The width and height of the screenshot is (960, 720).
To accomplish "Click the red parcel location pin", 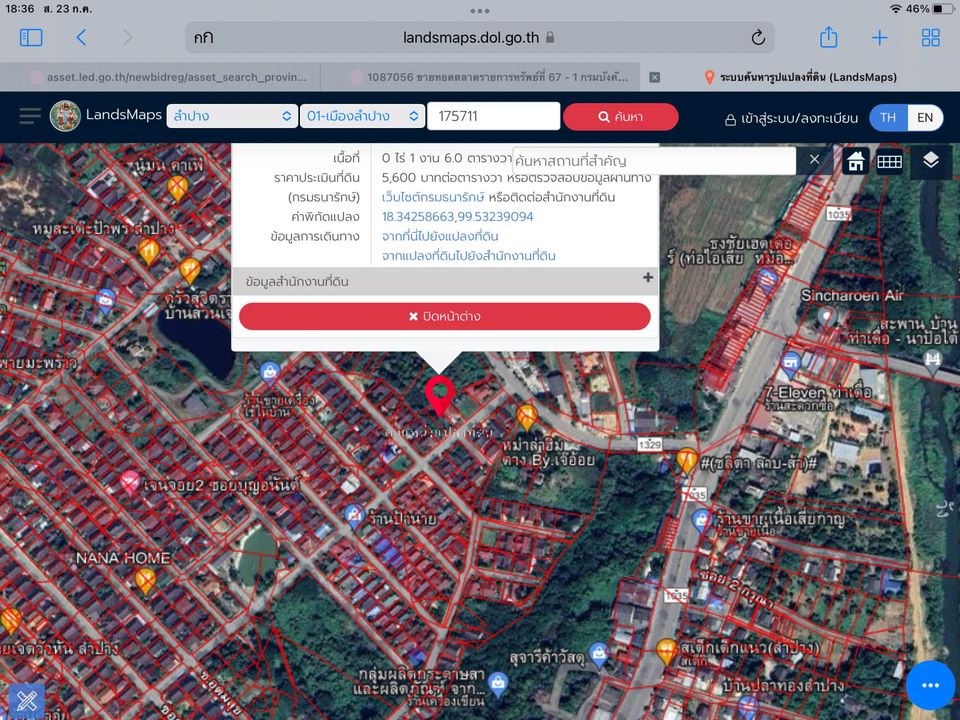I will click(x=440, y=395).
